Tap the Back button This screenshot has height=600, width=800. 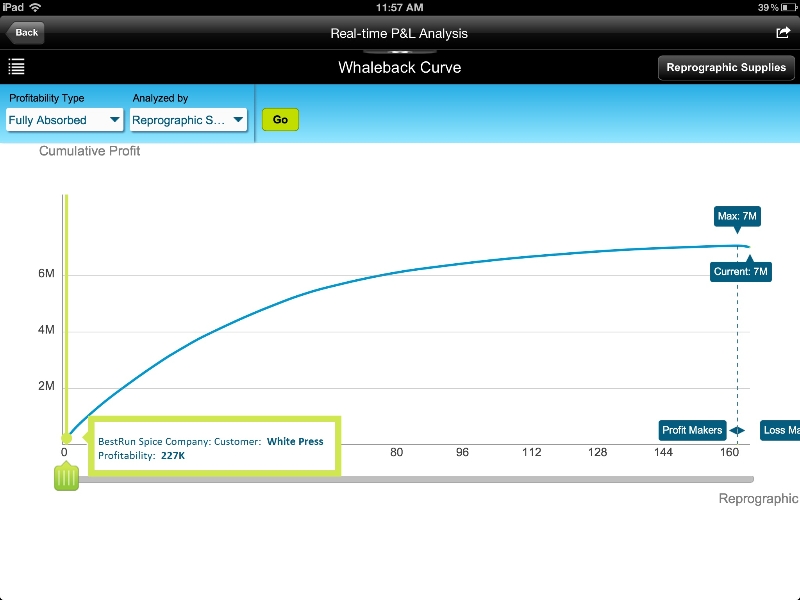coord(25,33)
